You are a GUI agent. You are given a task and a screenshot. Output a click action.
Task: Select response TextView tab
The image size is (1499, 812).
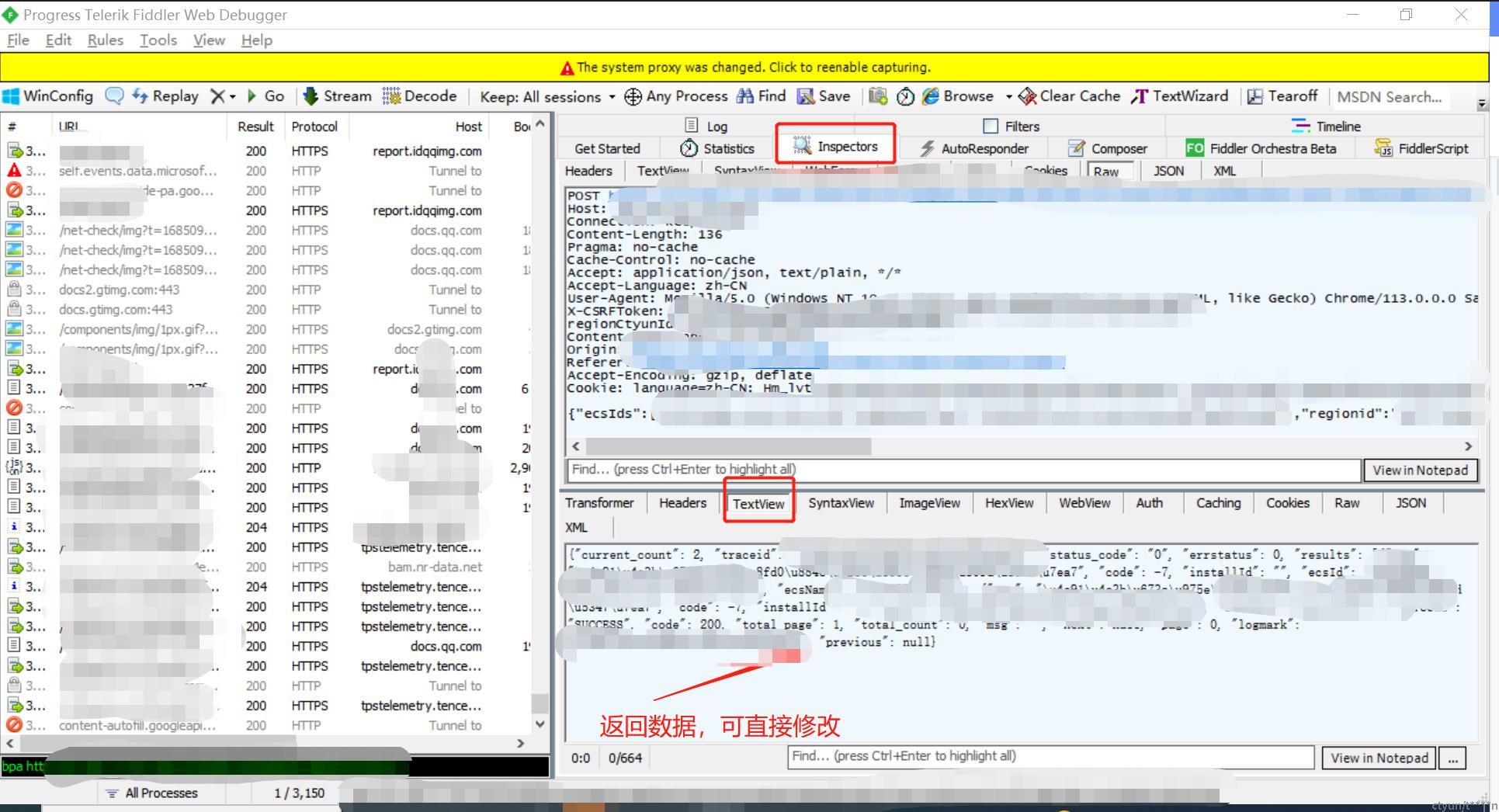tap(759, 504)
